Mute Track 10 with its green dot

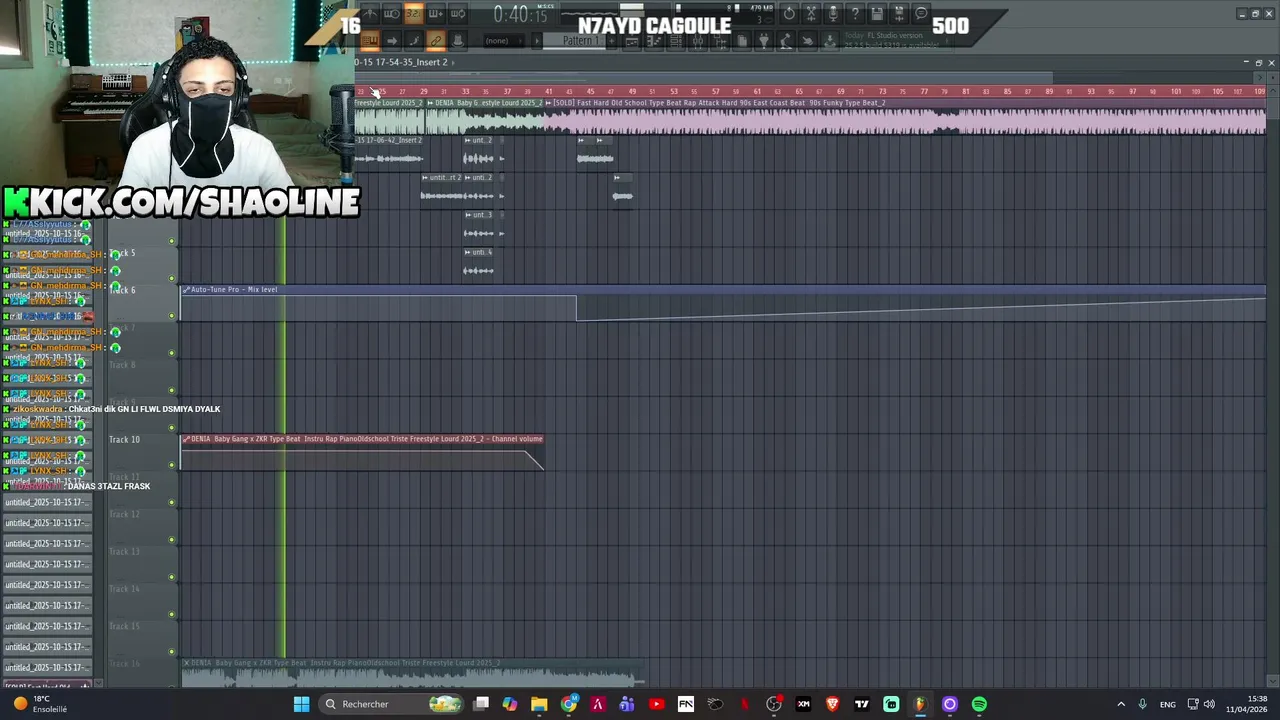[172, 464]
